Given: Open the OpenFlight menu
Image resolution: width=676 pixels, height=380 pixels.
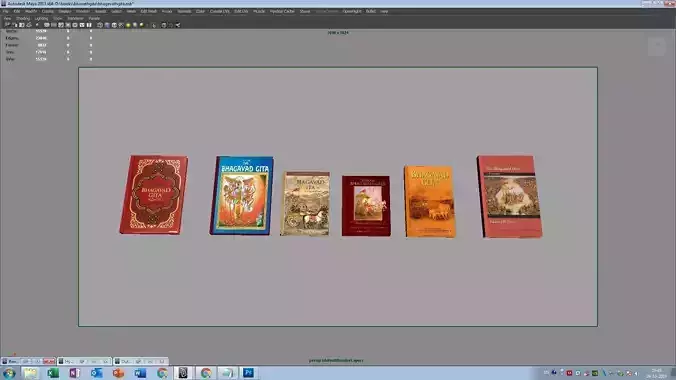Looking at the screenshot, I should tap(352, 12).
